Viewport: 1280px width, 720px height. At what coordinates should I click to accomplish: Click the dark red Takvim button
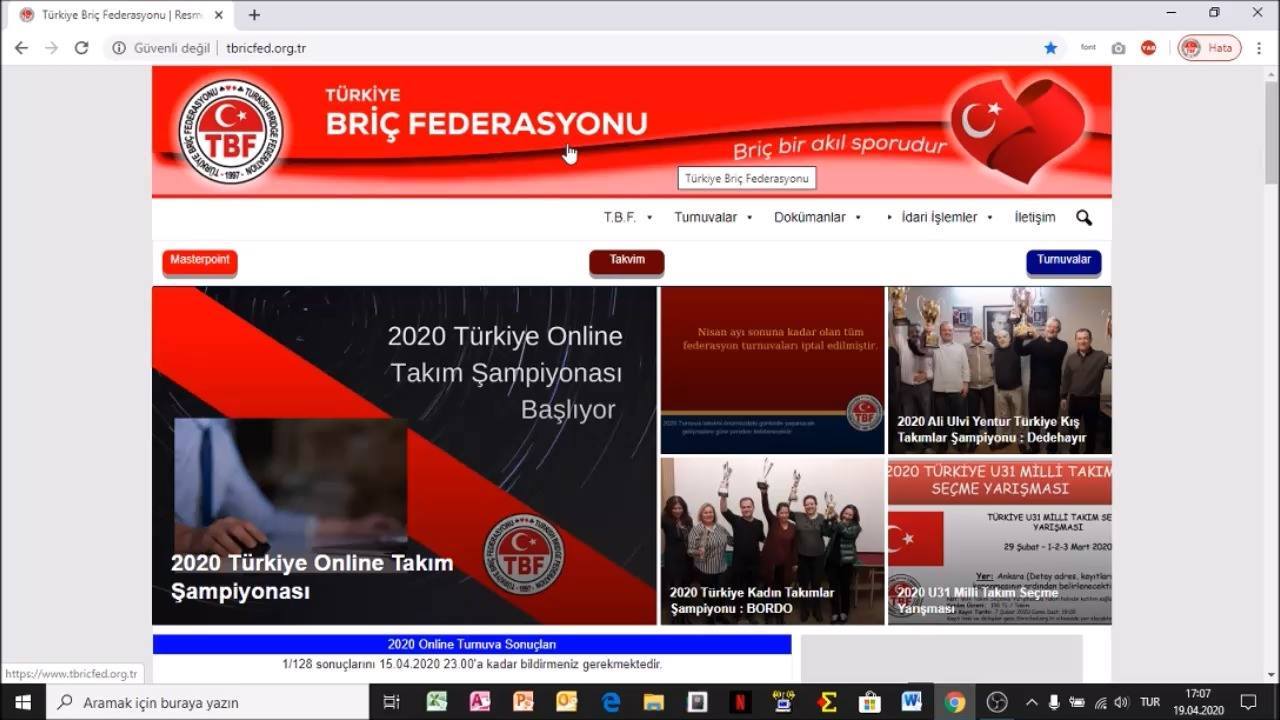pos(627,261)
